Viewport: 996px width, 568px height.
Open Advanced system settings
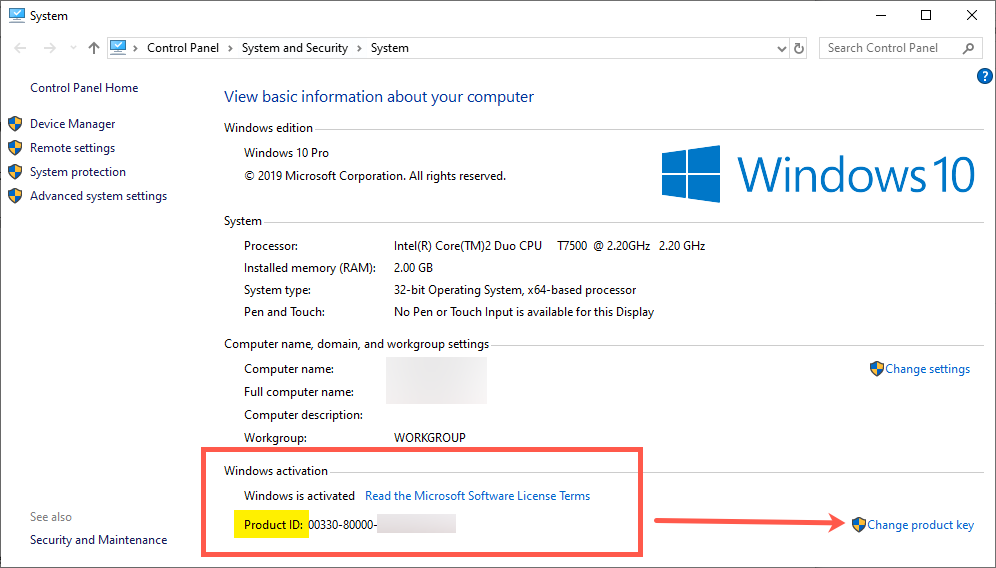click(98, 196)
